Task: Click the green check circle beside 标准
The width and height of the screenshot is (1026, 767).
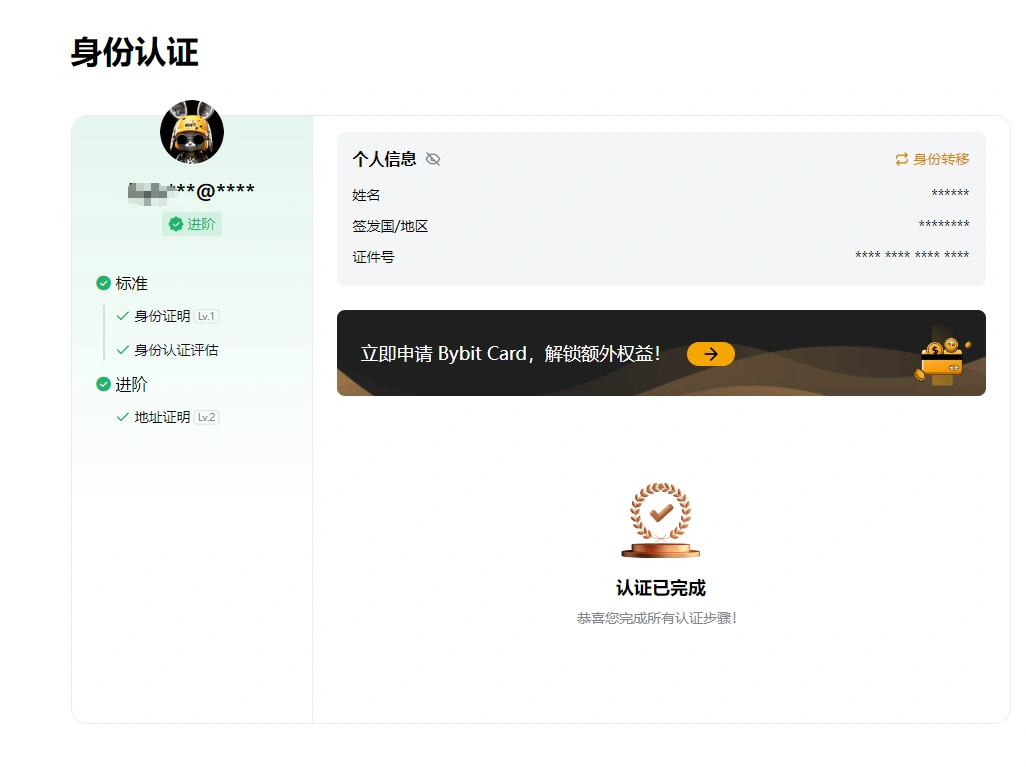Action: 103,283
